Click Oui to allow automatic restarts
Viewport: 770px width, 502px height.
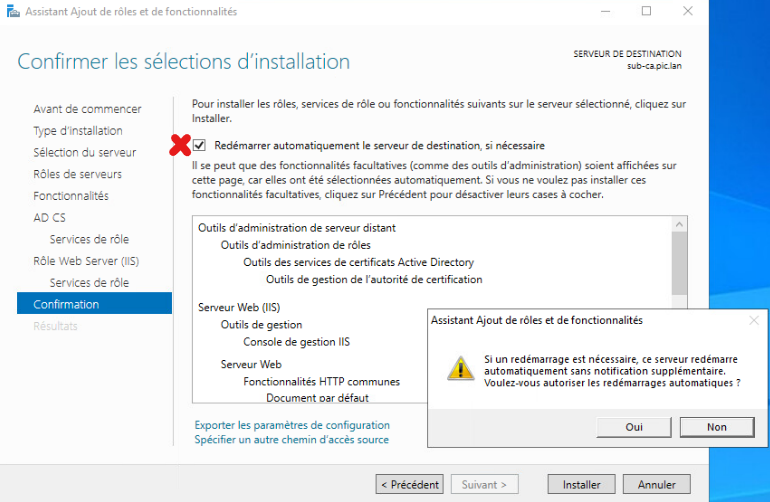(634, 426)
